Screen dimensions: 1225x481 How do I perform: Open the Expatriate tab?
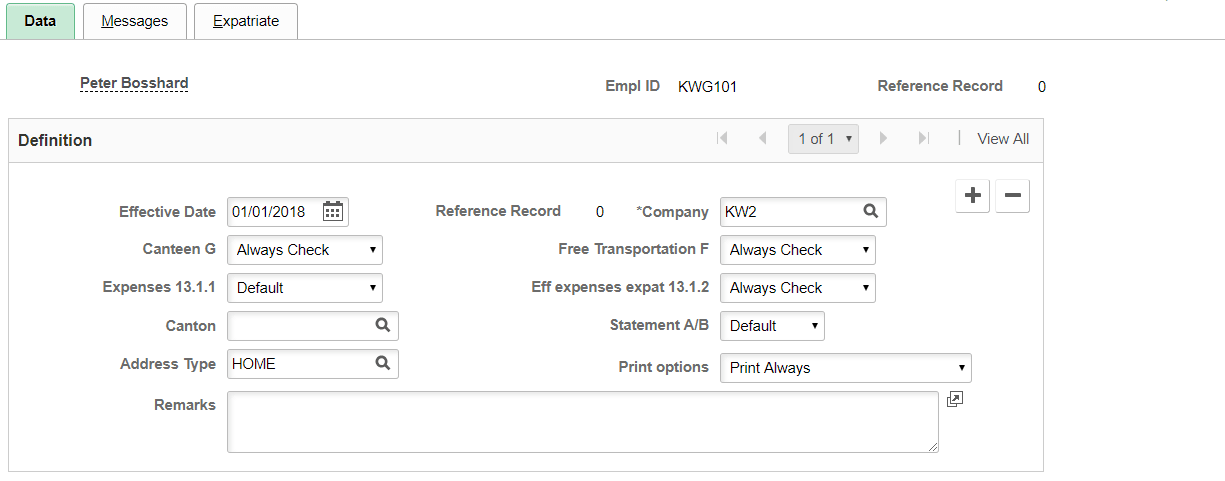[246, 21]
